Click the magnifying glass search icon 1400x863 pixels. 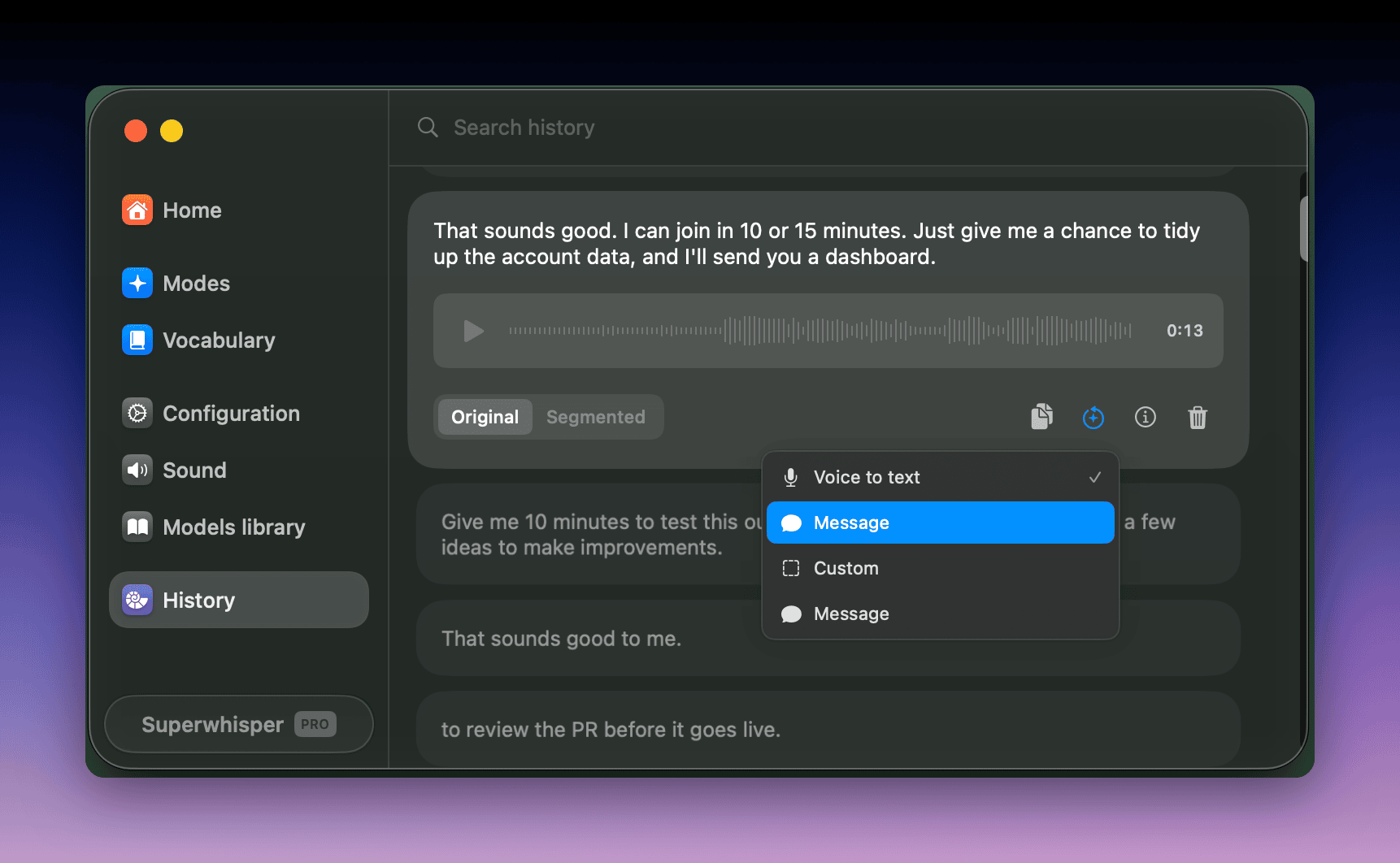point(428,128)
